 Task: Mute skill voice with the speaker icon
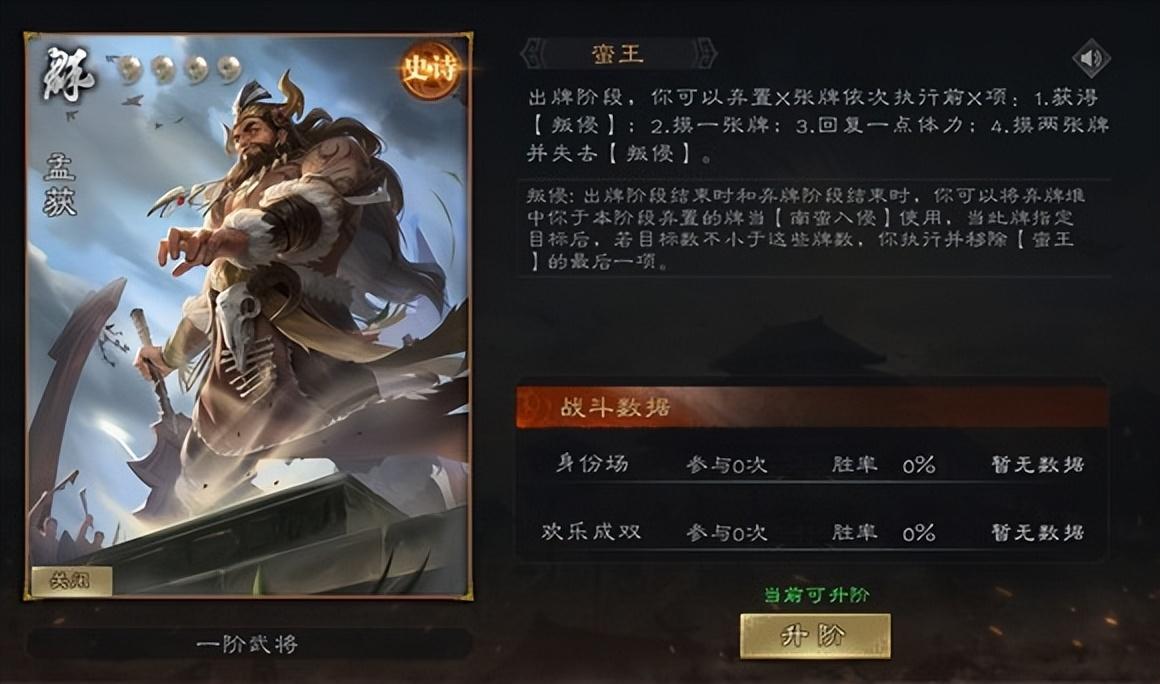pyautogui.click(x=1091, y=58)
